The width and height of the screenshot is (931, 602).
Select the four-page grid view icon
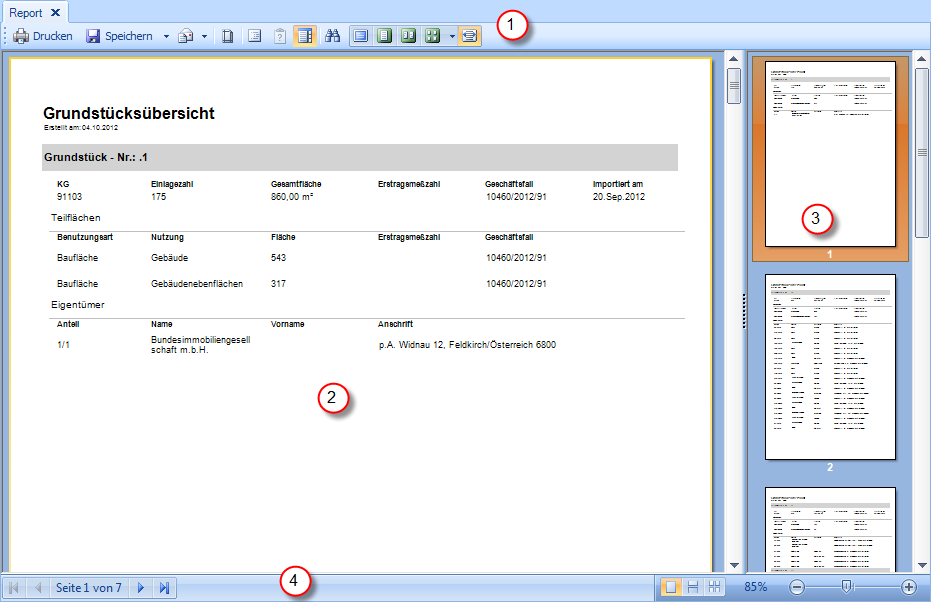click(432, 36)
